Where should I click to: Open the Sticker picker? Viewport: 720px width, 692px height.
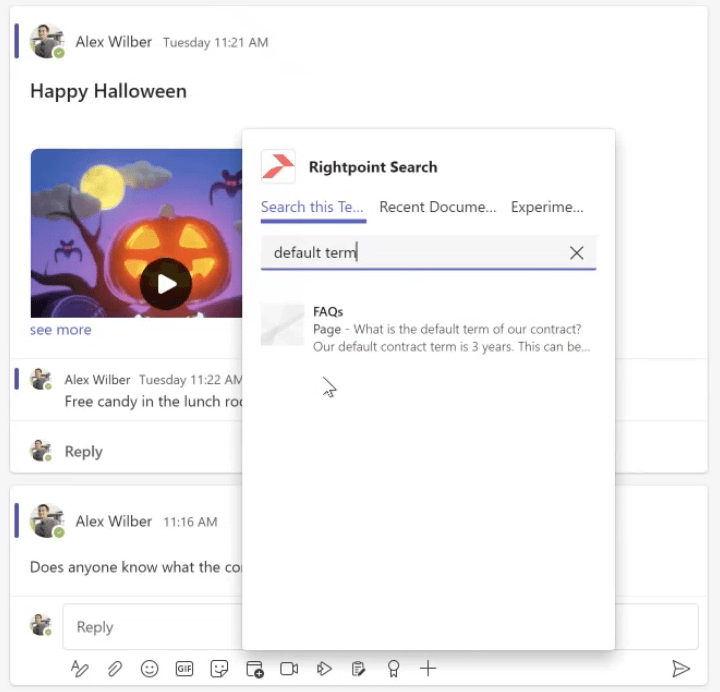(x=219, y=669)
